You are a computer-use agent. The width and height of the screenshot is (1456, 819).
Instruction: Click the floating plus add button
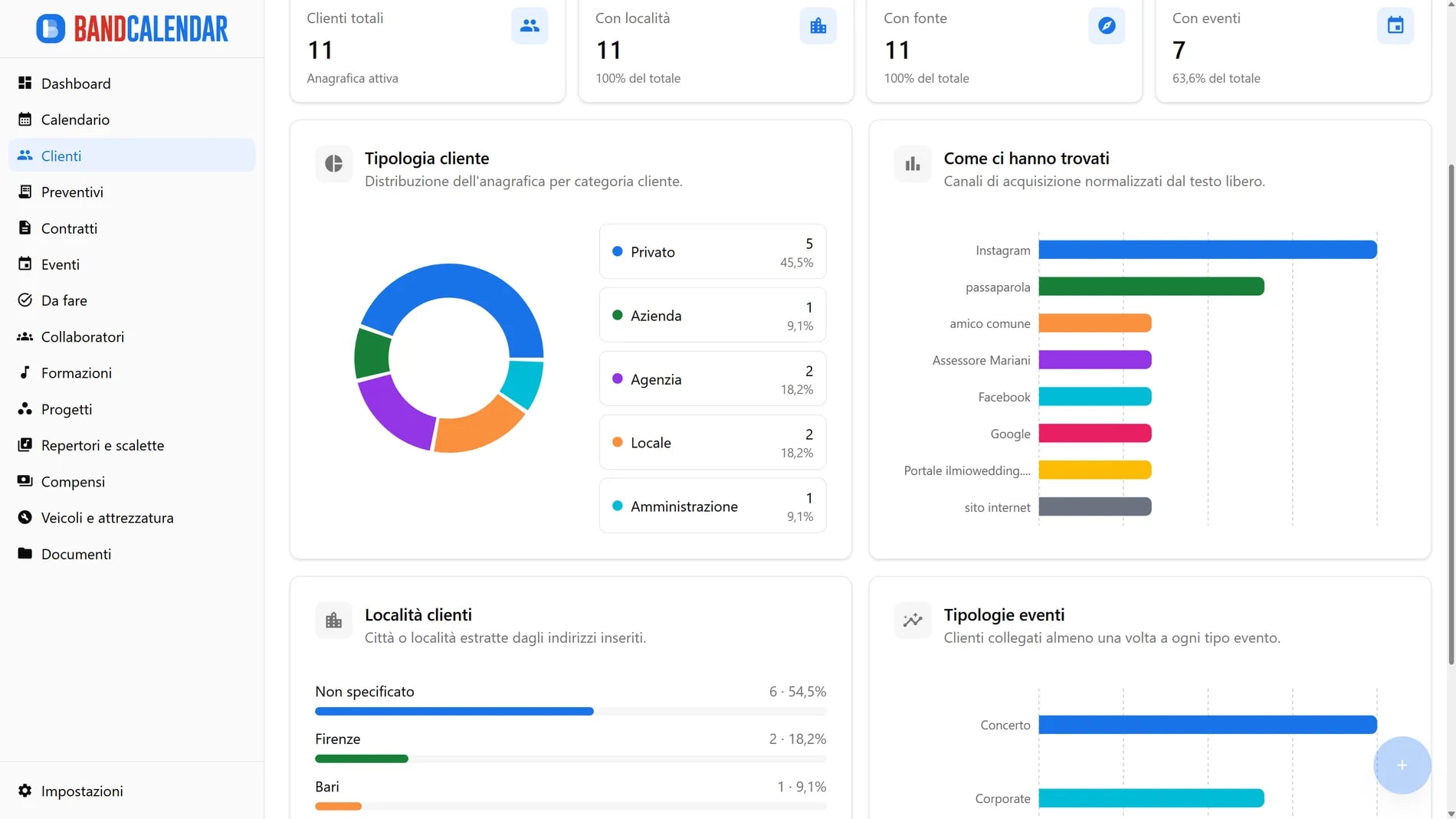coord(1402,765)
